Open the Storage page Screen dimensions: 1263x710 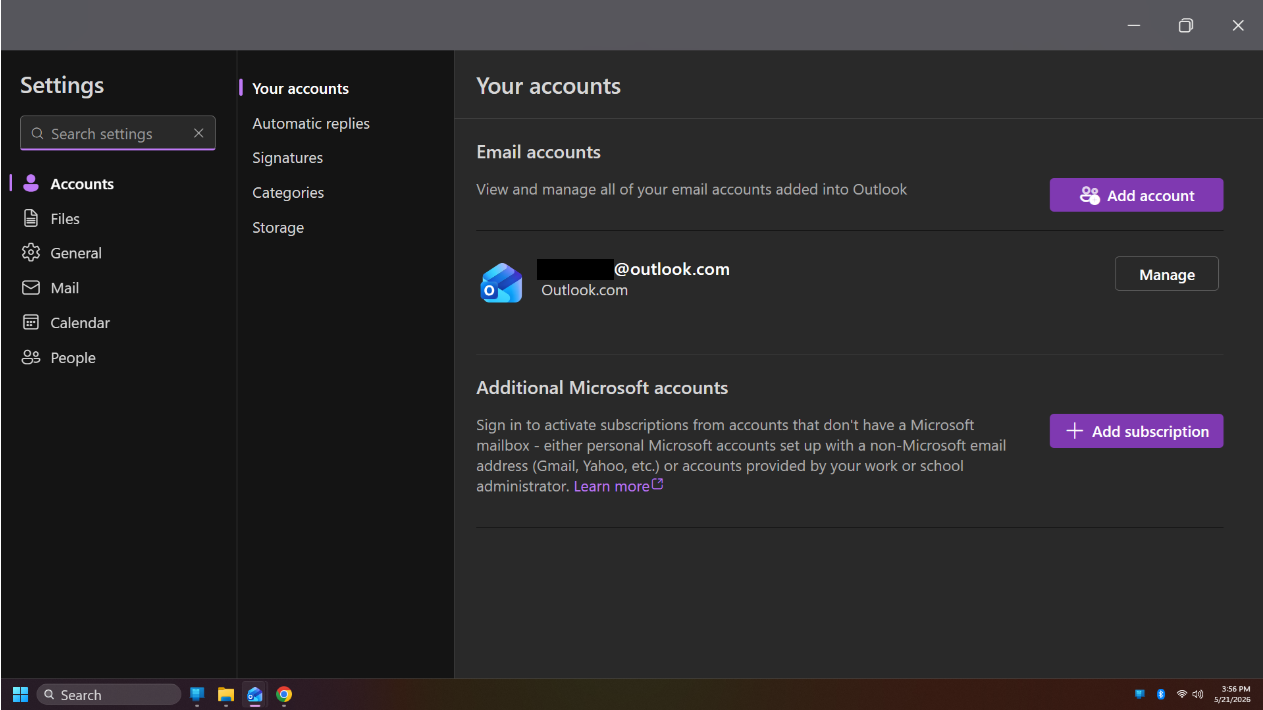278,228
